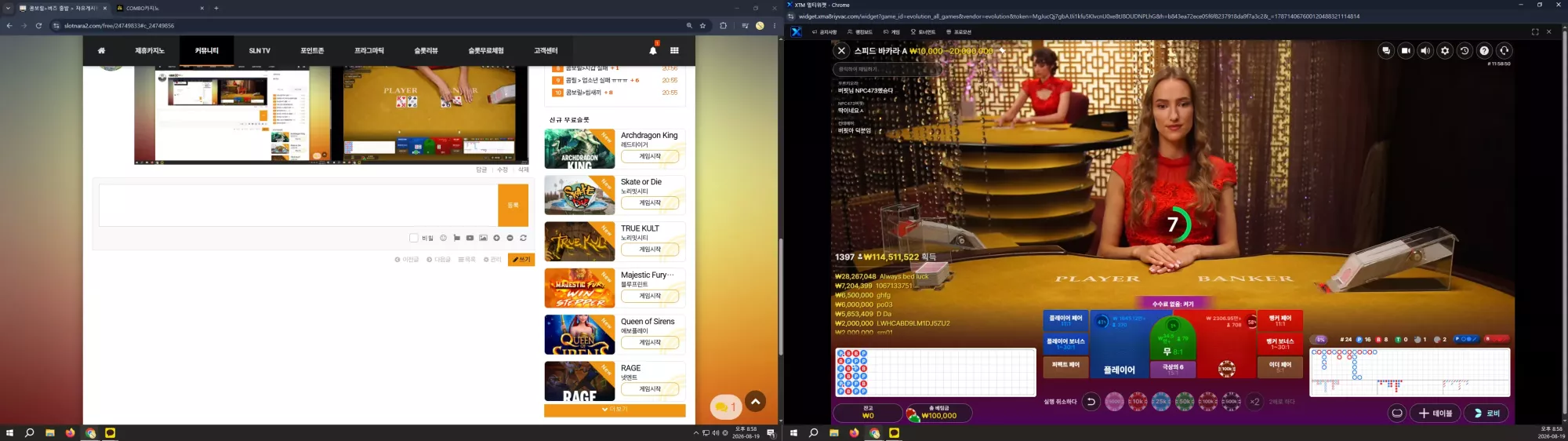Open the 슬롯리뷰 menu
This screenshot has width=1568, height=441.
coord(426,50)
